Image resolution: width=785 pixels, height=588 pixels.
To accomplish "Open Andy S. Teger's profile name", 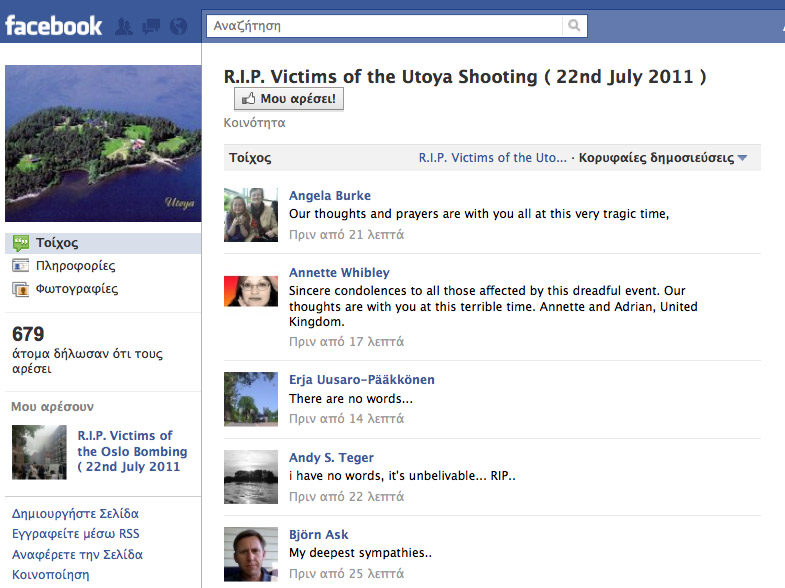I will pyautogui.click(x=331, y=458).
